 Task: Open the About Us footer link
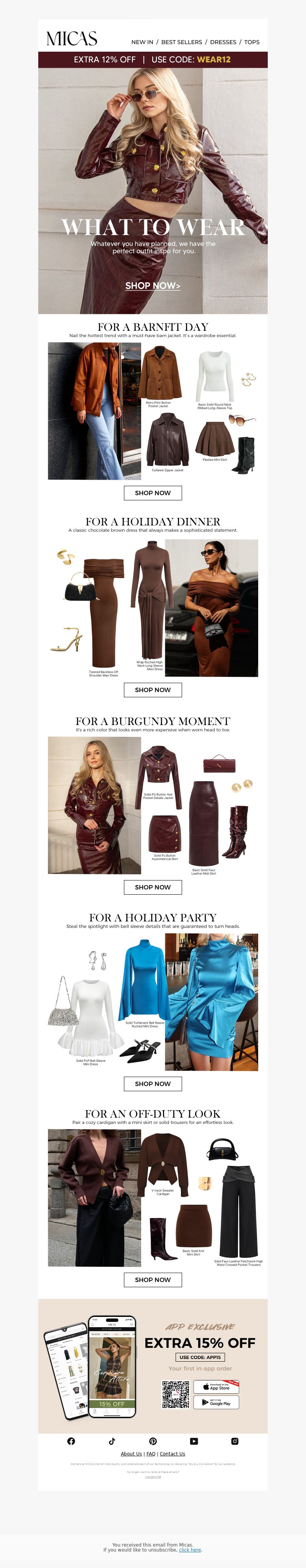(x=131, y=1454)
